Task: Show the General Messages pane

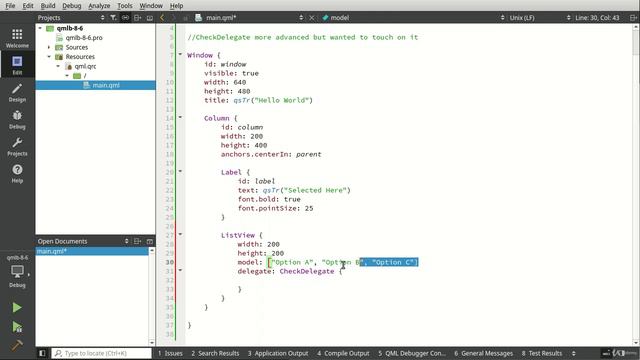Action: coord(483,353)
